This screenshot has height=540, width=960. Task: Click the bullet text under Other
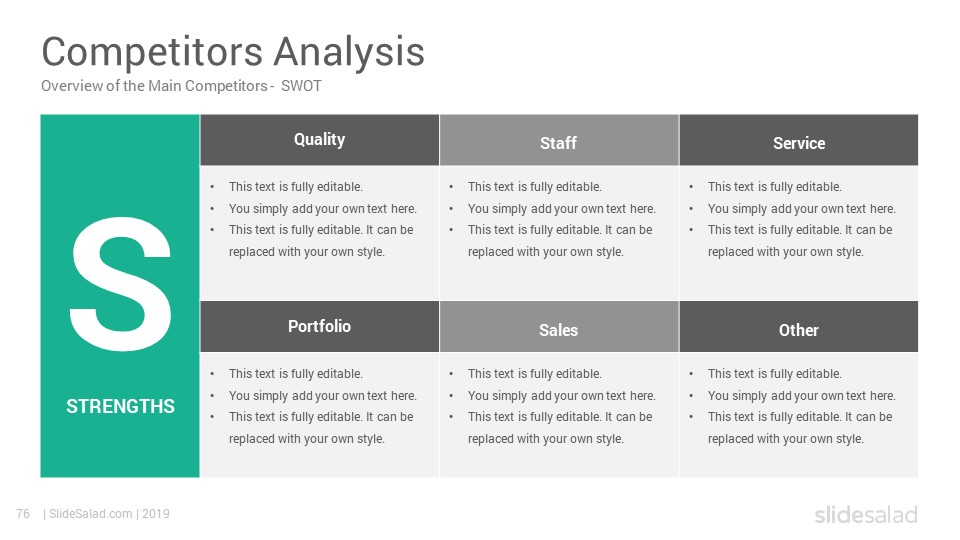click(x=792, y=406)
